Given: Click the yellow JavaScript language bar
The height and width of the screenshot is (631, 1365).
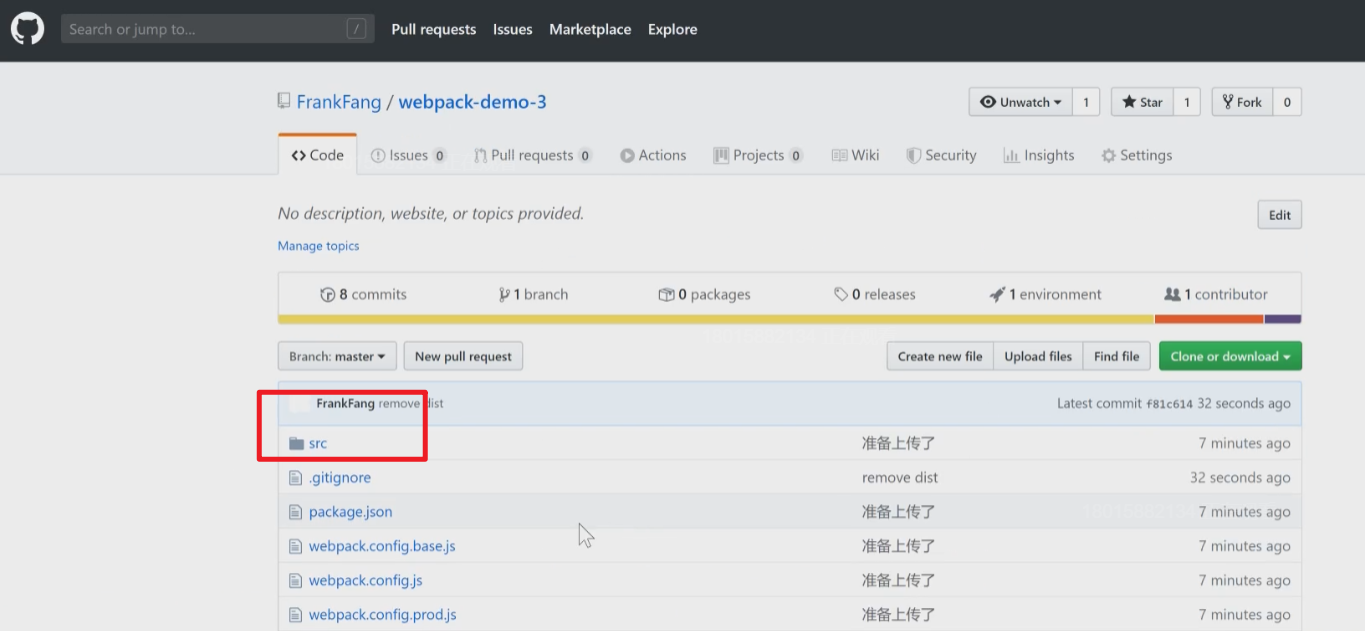Looking at the screenshot, I should [716, 319].
